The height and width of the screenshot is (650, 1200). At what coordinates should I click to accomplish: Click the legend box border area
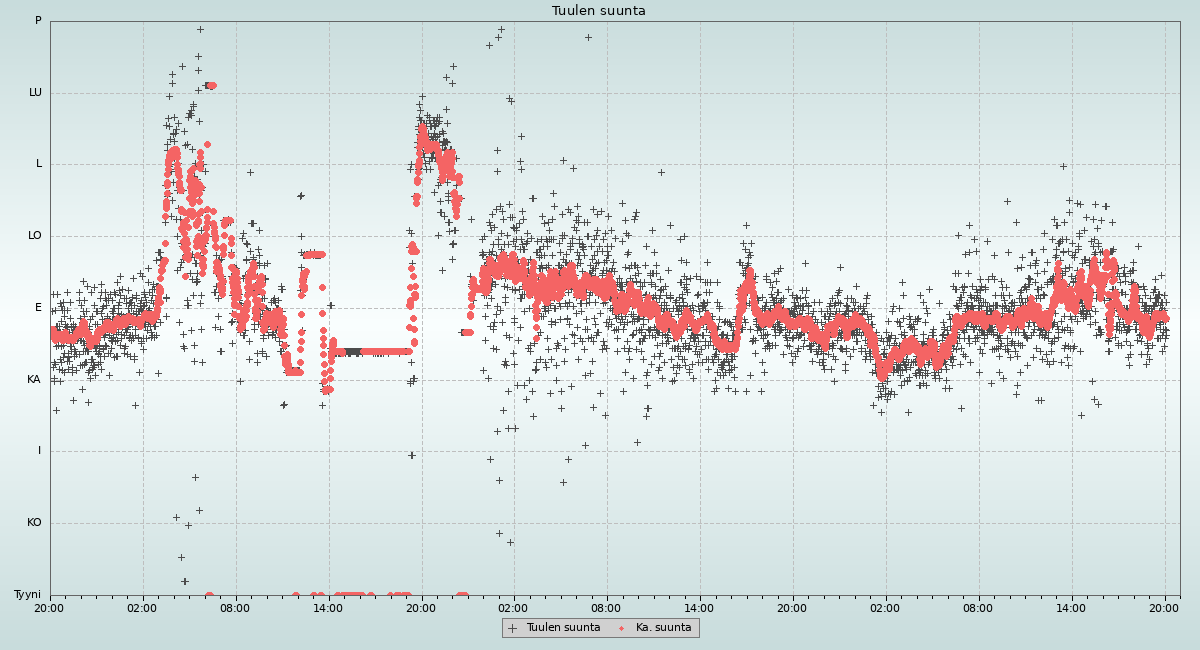(x=600, y=619)
